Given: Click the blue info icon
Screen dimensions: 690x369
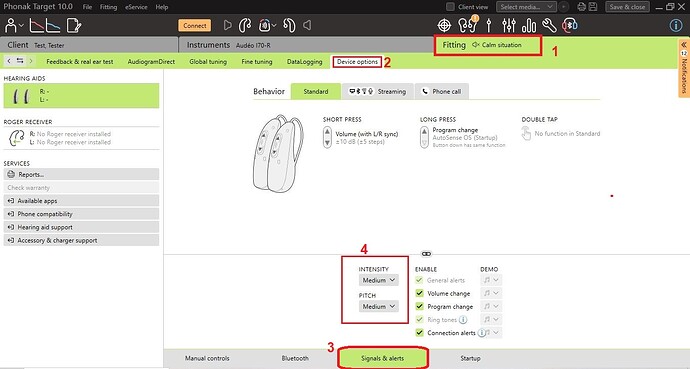Looking at the screenshot, I should tap(675, 26).
